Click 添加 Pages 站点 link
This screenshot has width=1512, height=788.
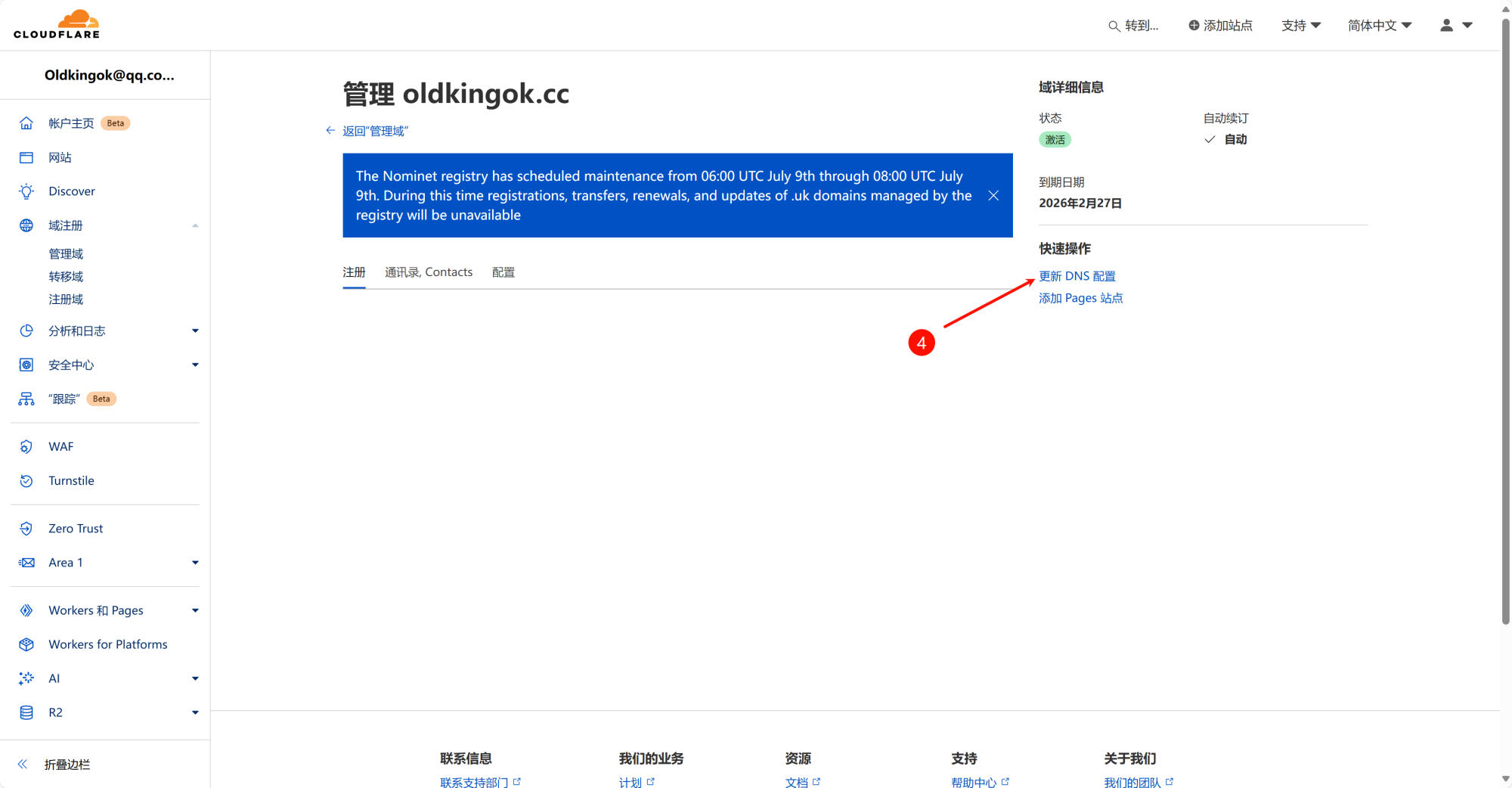coord(1081,298)
